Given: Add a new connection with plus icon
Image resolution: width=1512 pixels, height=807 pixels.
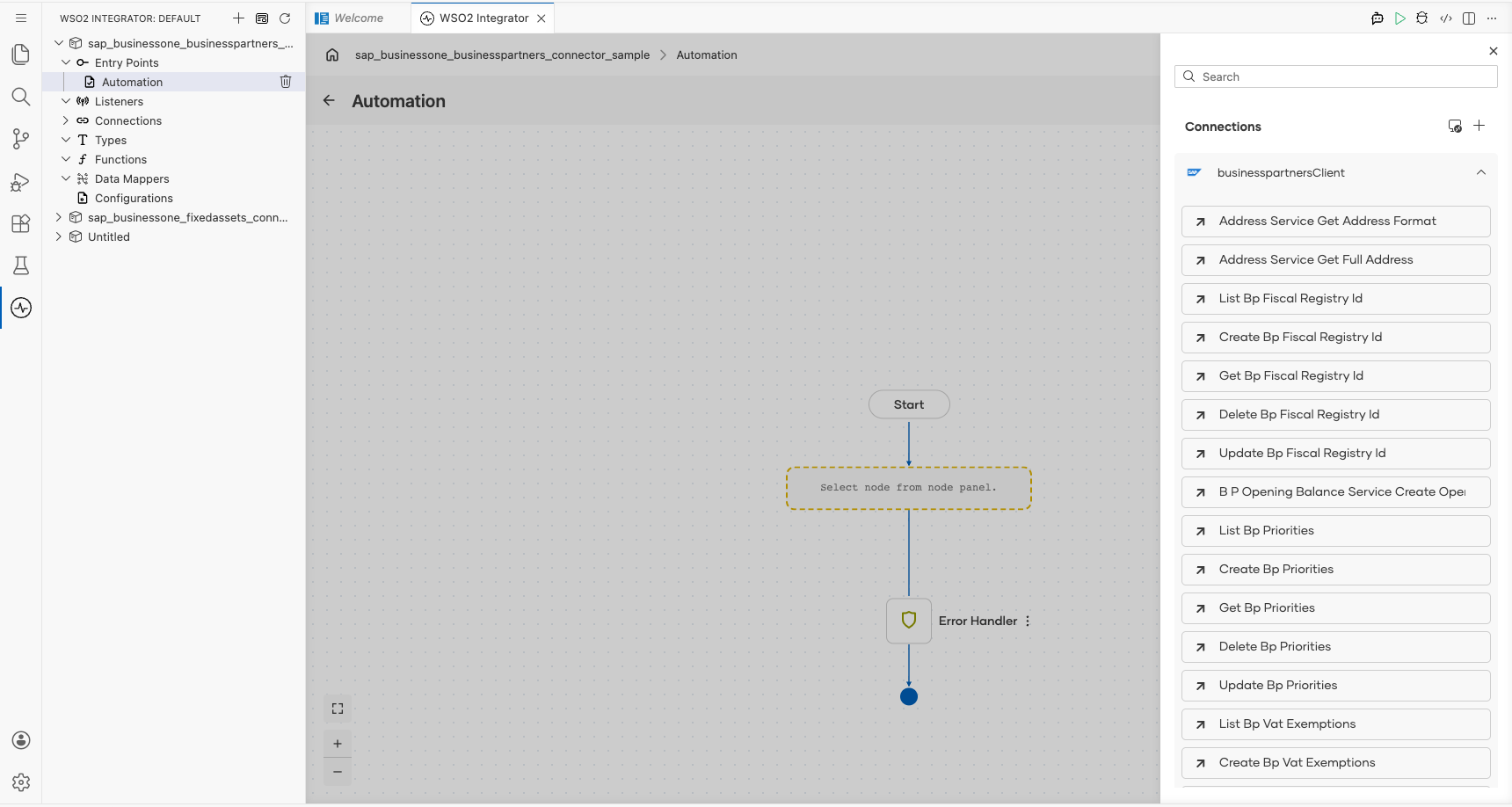Looking at the screenshot, I should point(1479,126).
